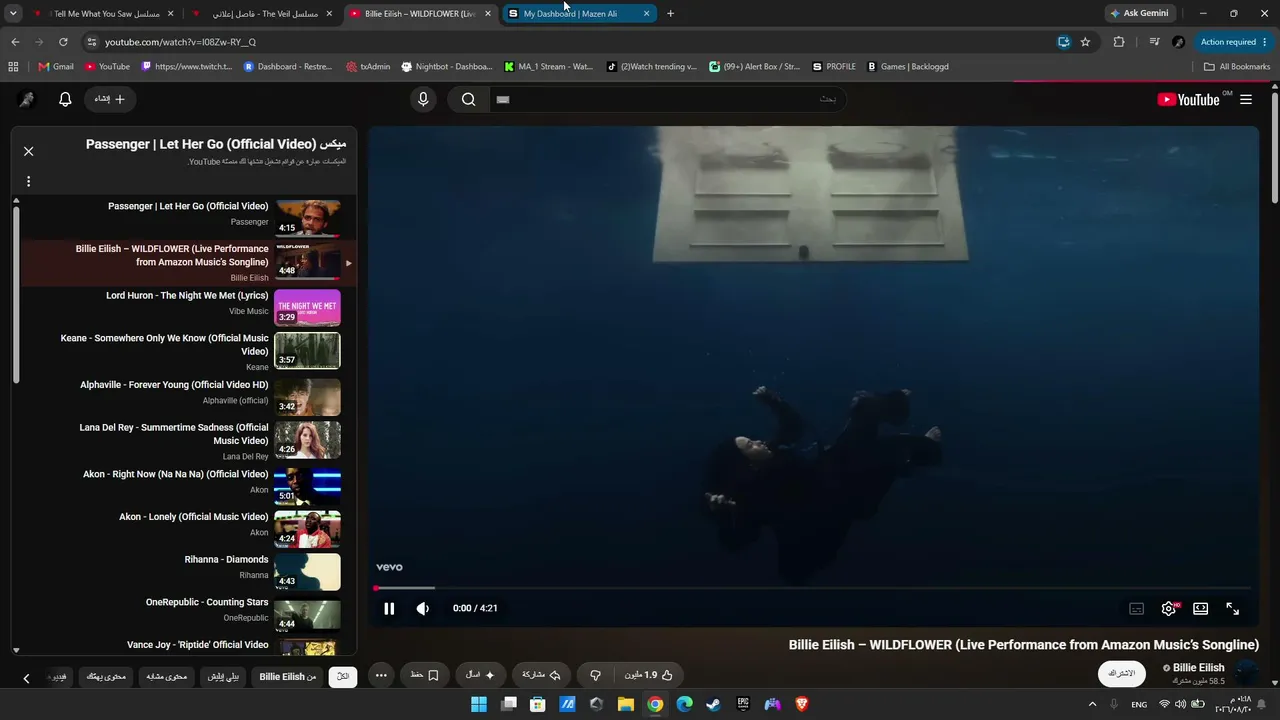
Task: Open the YouTube hamburger guide menu
Action: 1246,99
